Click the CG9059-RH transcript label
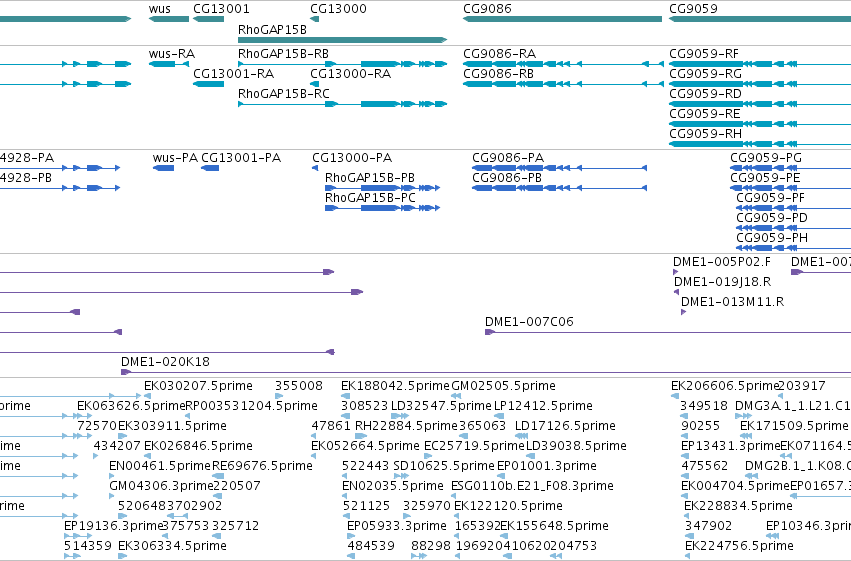 click(706, 134)
